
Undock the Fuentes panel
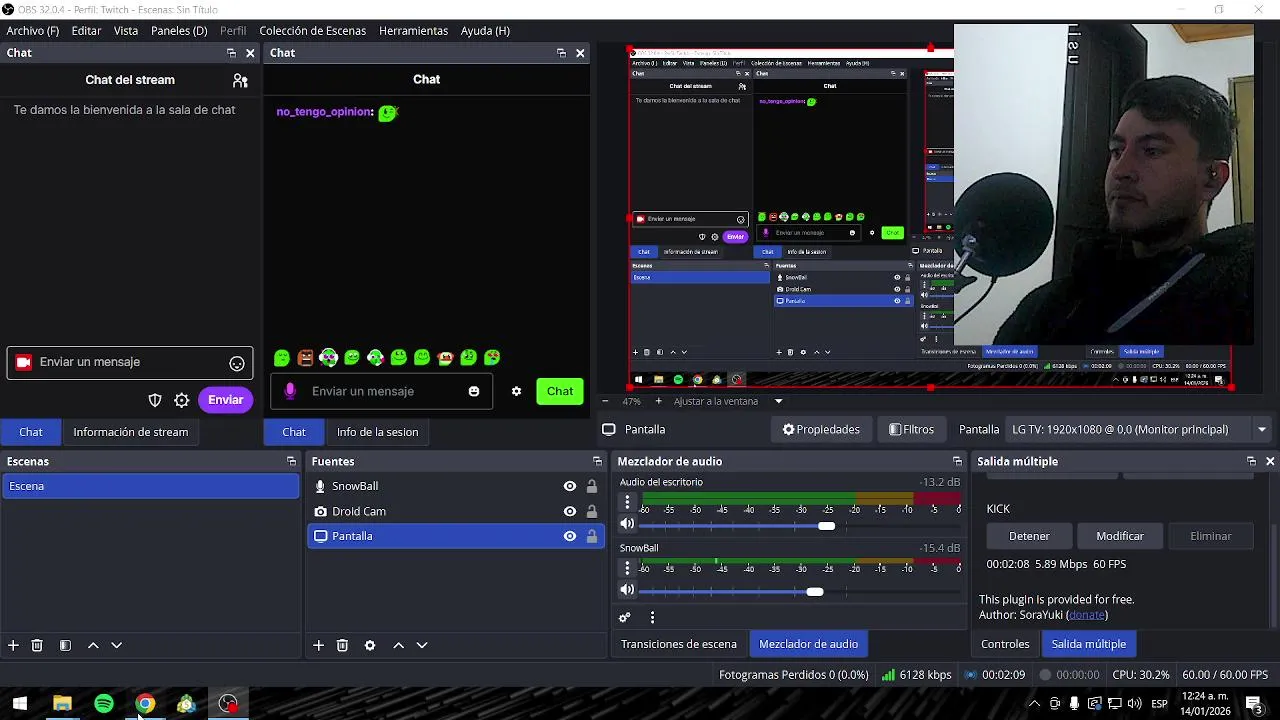(x=597, y=461)
